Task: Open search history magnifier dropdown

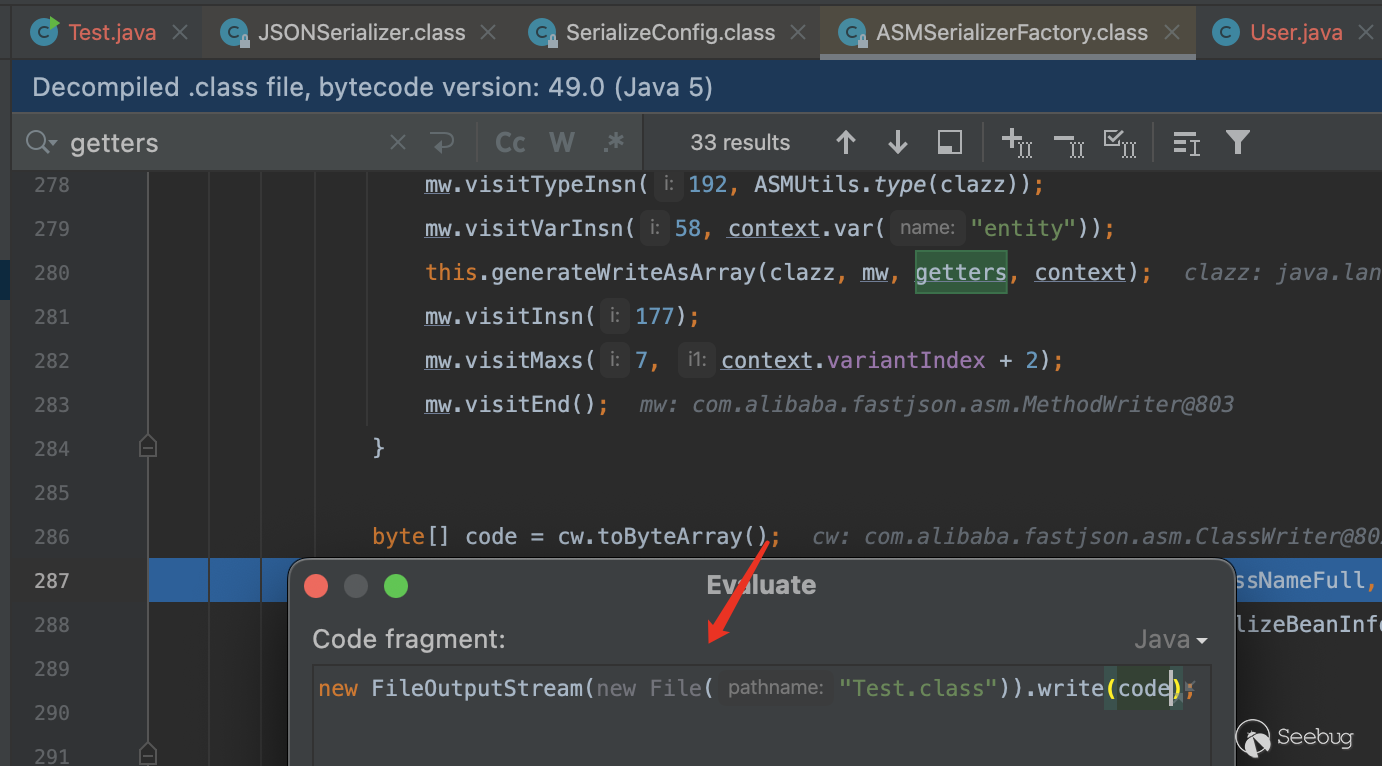Action: click(41, 143)
